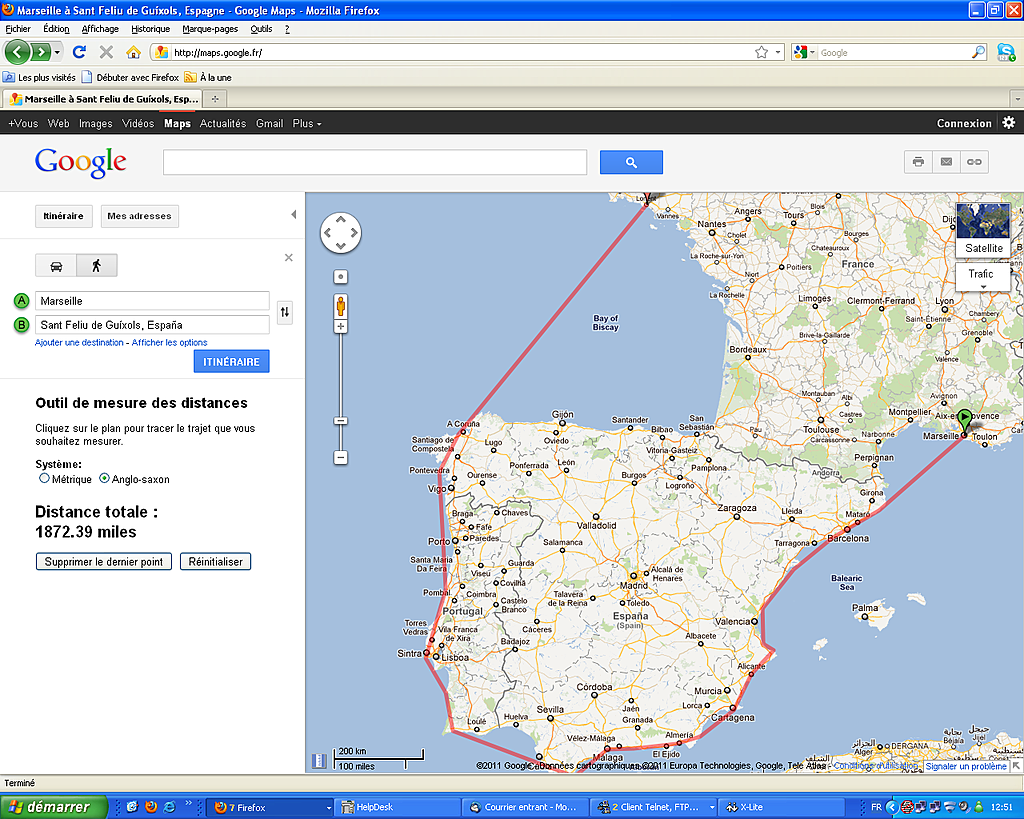Run the Firefox search with the magnifier icon

[x=978, y=52]
